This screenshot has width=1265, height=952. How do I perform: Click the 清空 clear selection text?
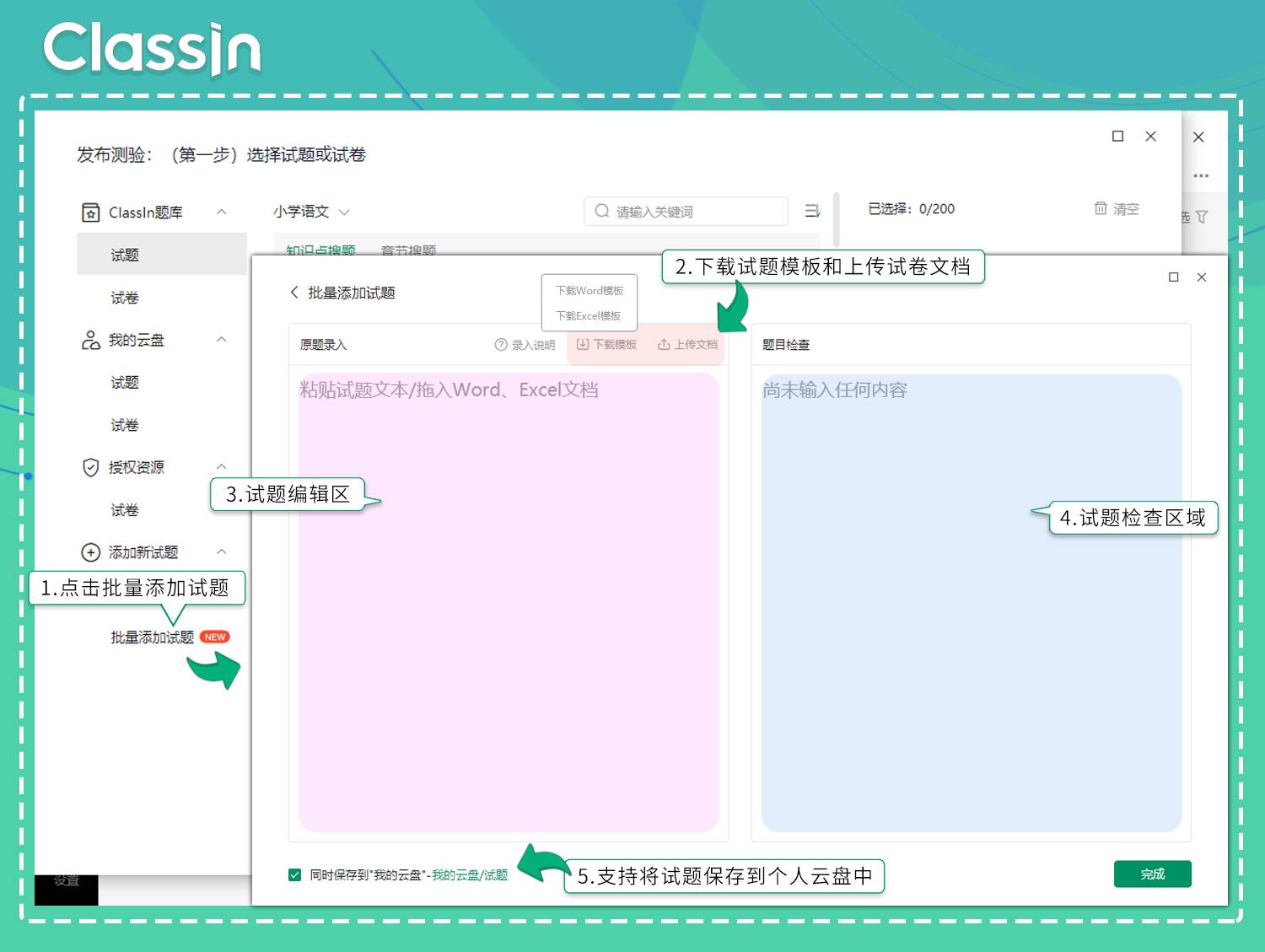(1126, 209)
